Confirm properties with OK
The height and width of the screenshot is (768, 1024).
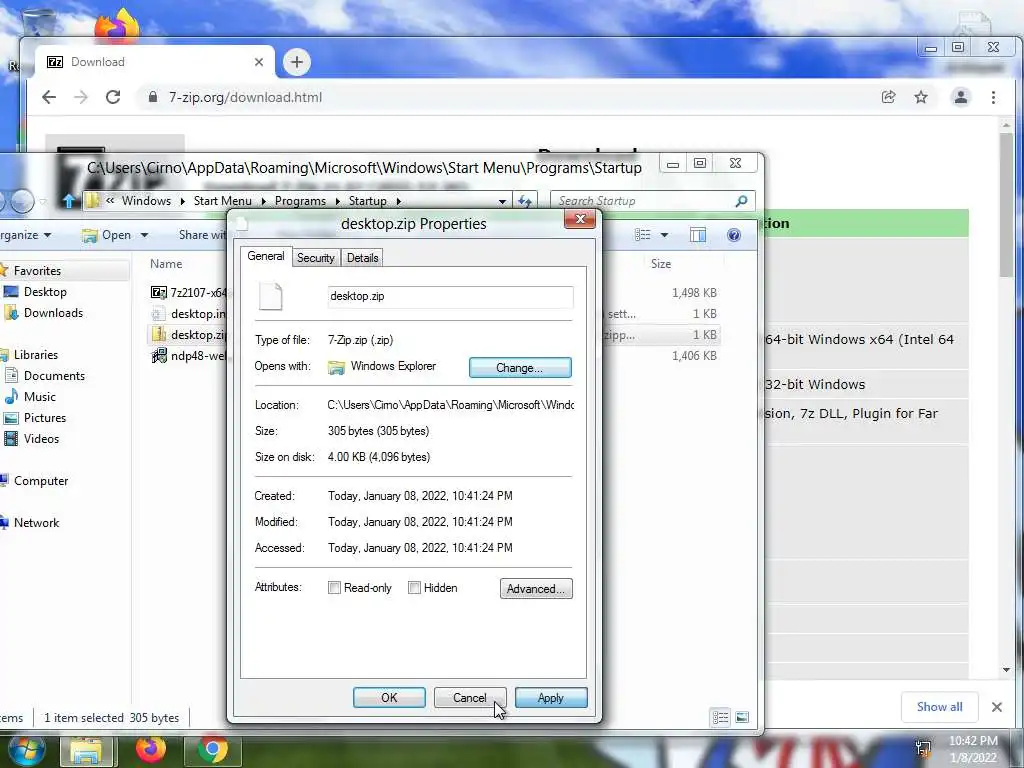(389, 697)
